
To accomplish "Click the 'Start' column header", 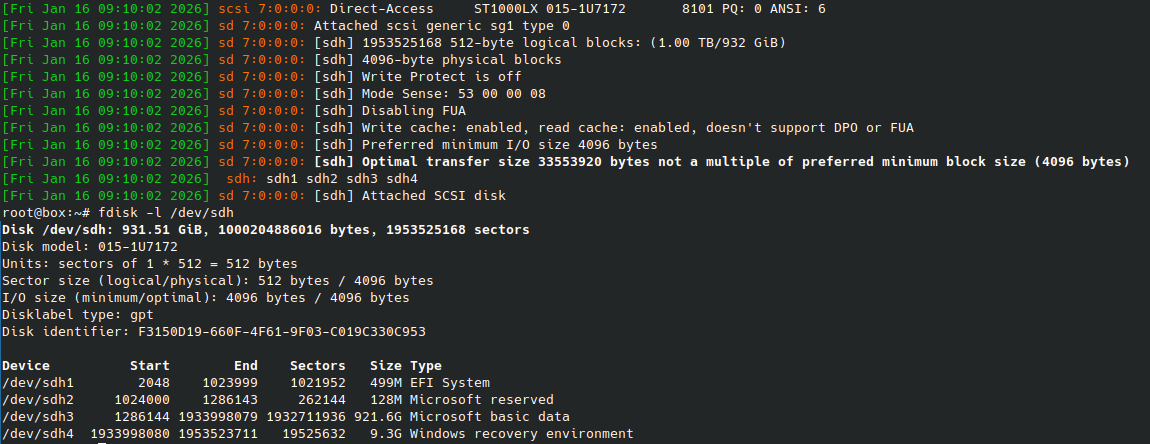I will (150, 365).
